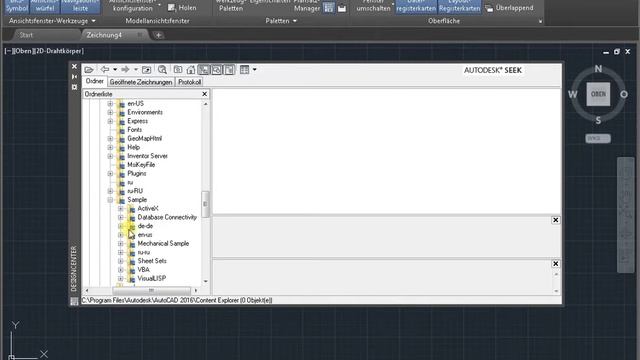Expand the Database Connectivity folder

[x=120, y=217]
